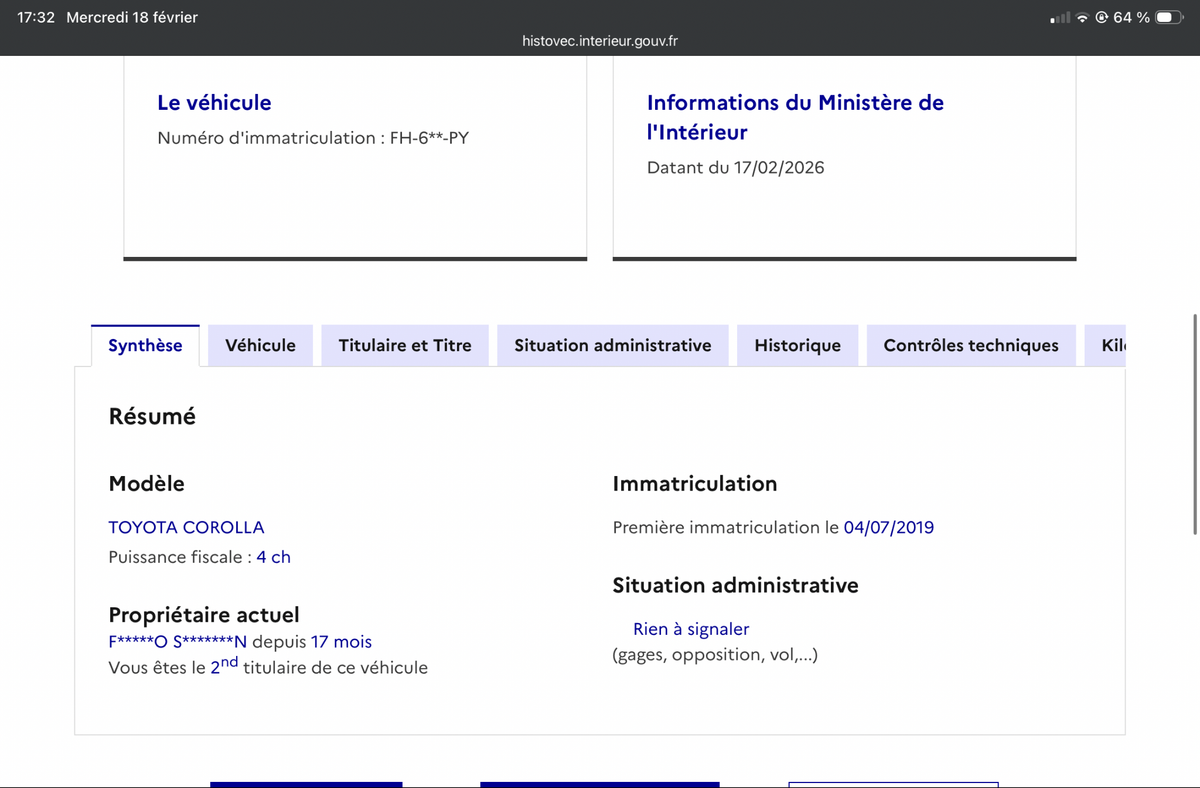Viewport: 1200px width, 788px height.
Task: Select the Situation administrative tab
Action: point(612,345)
